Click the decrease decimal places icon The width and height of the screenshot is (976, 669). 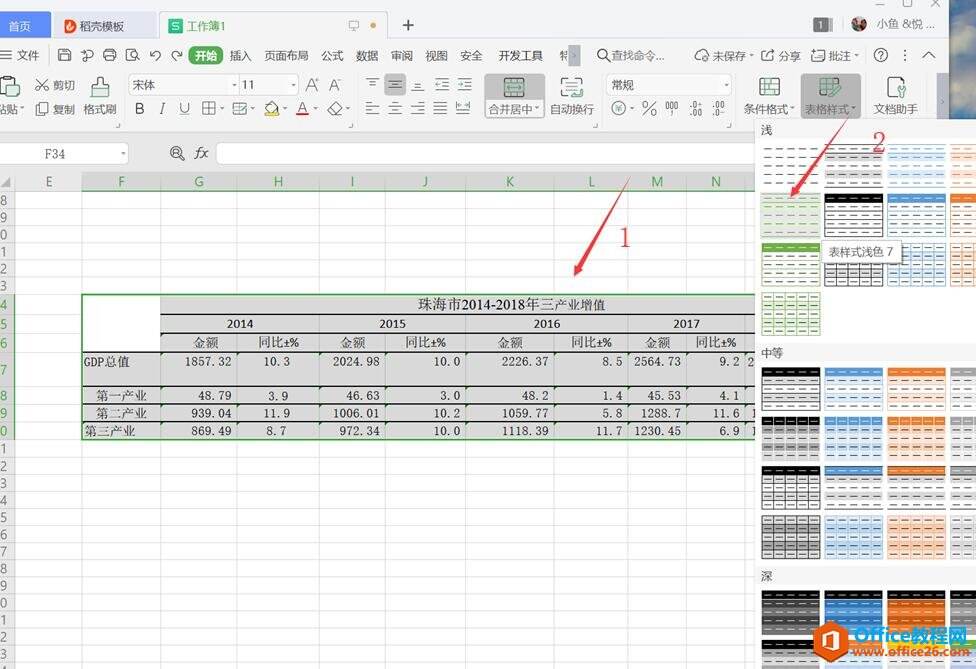(x=718, y=109)
